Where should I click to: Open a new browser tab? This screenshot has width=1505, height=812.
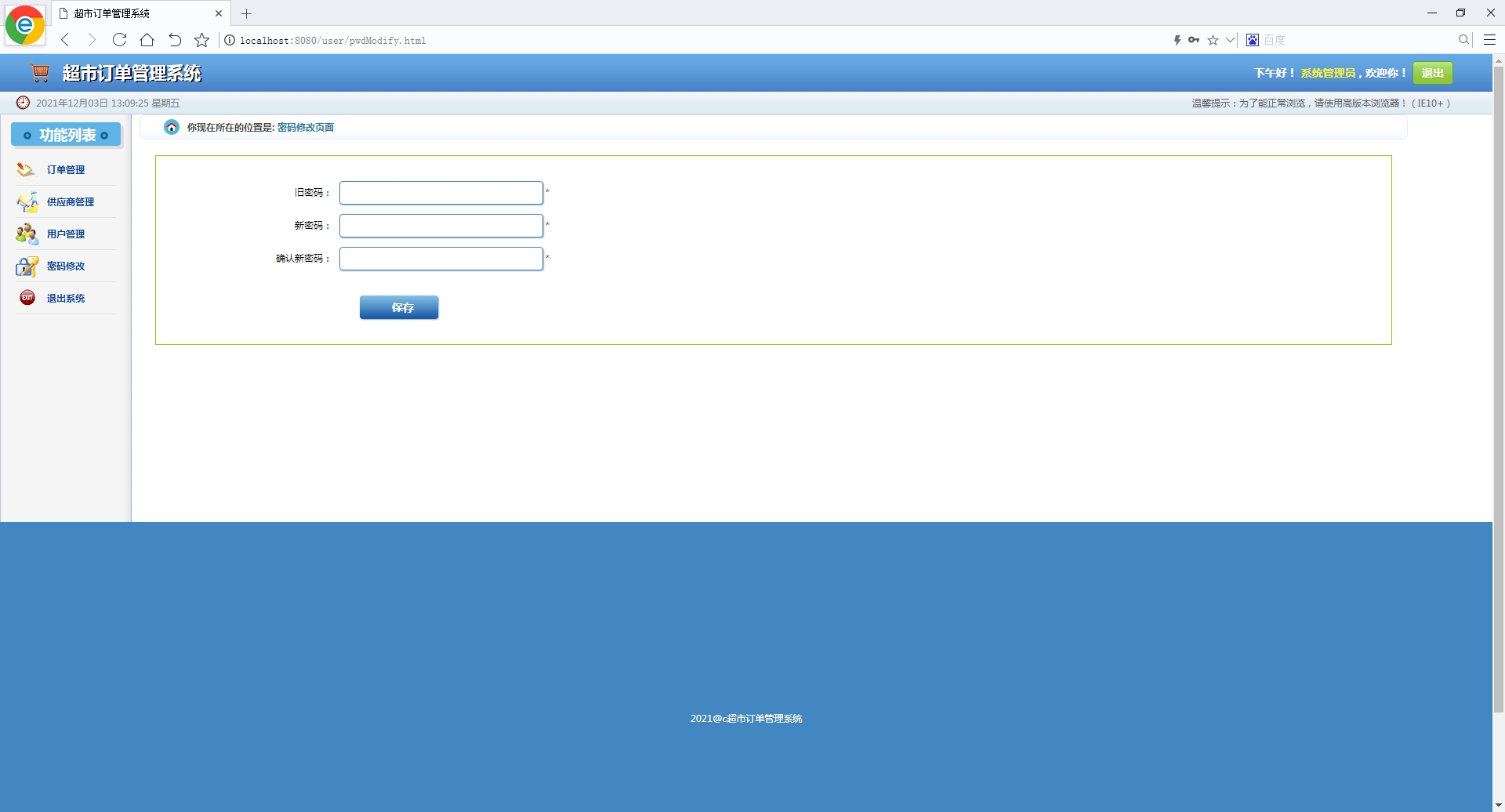(x=247, y=13)
